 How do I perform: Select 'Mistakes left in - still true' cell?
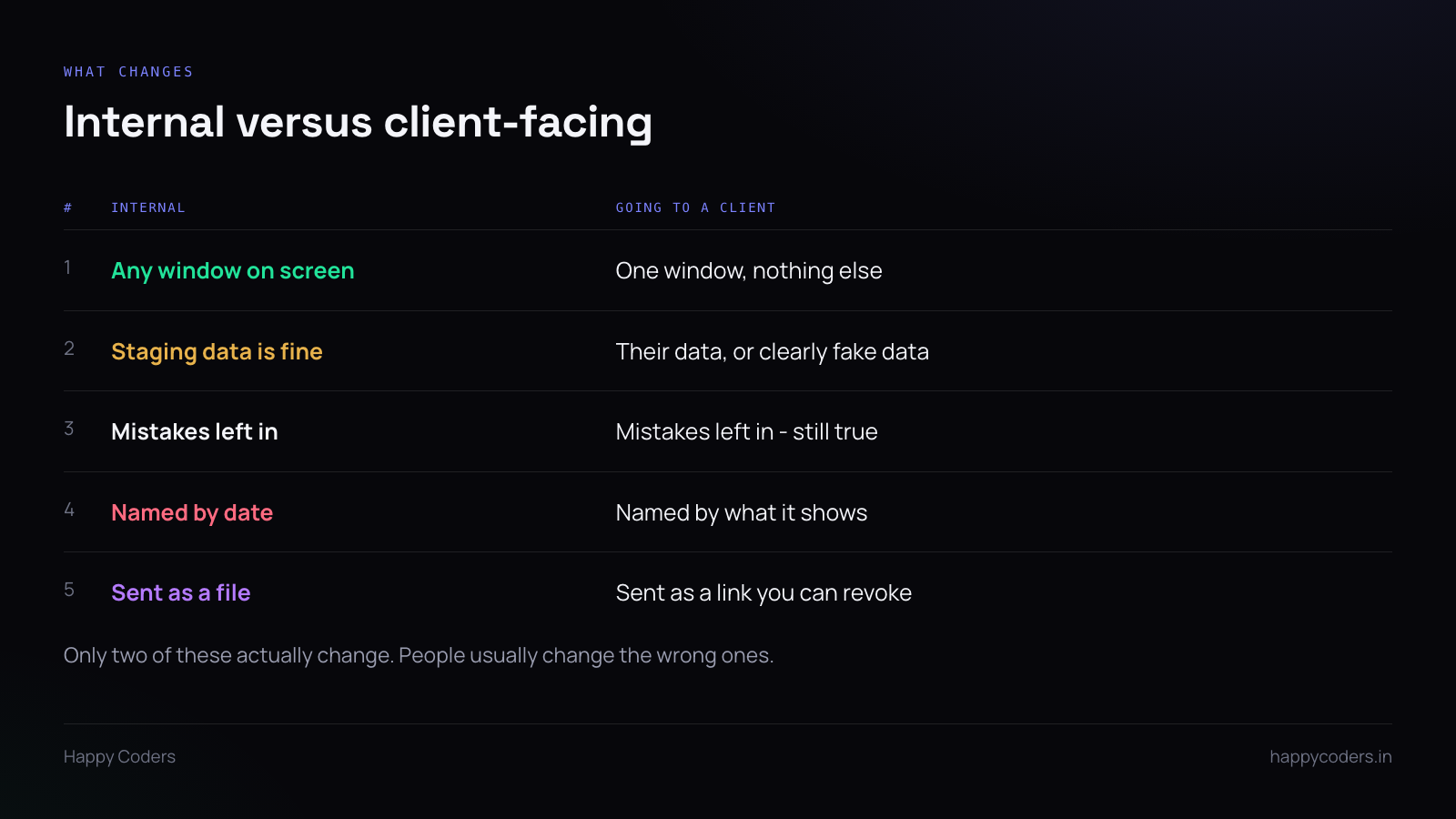click(x=747, y=431)
